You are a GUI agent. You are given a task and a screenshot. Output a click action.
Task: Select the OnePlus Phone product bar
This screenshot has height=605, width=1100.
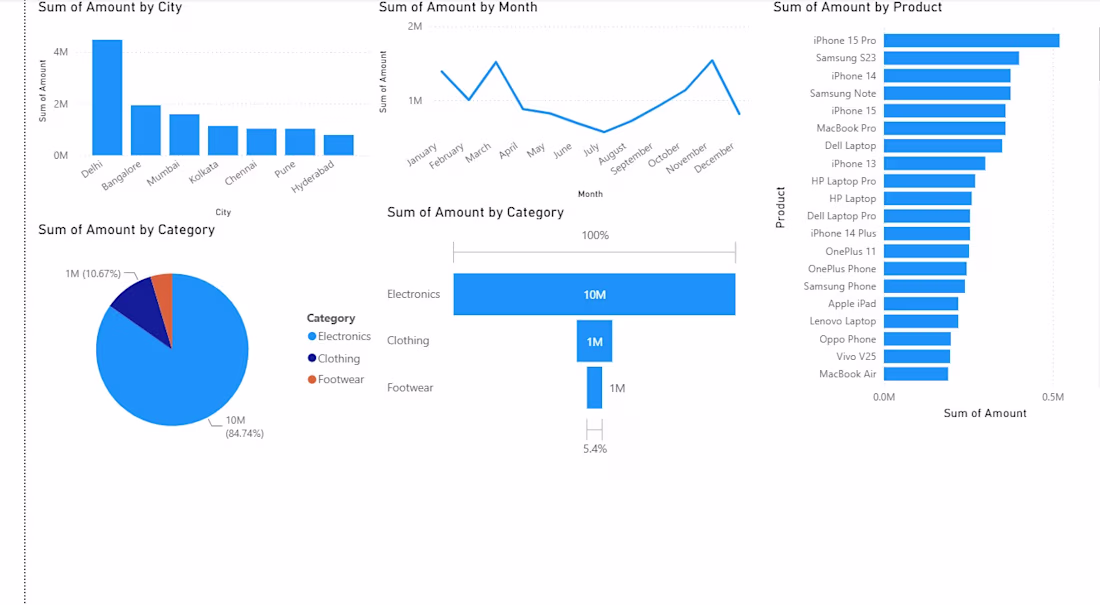point(925,269)
